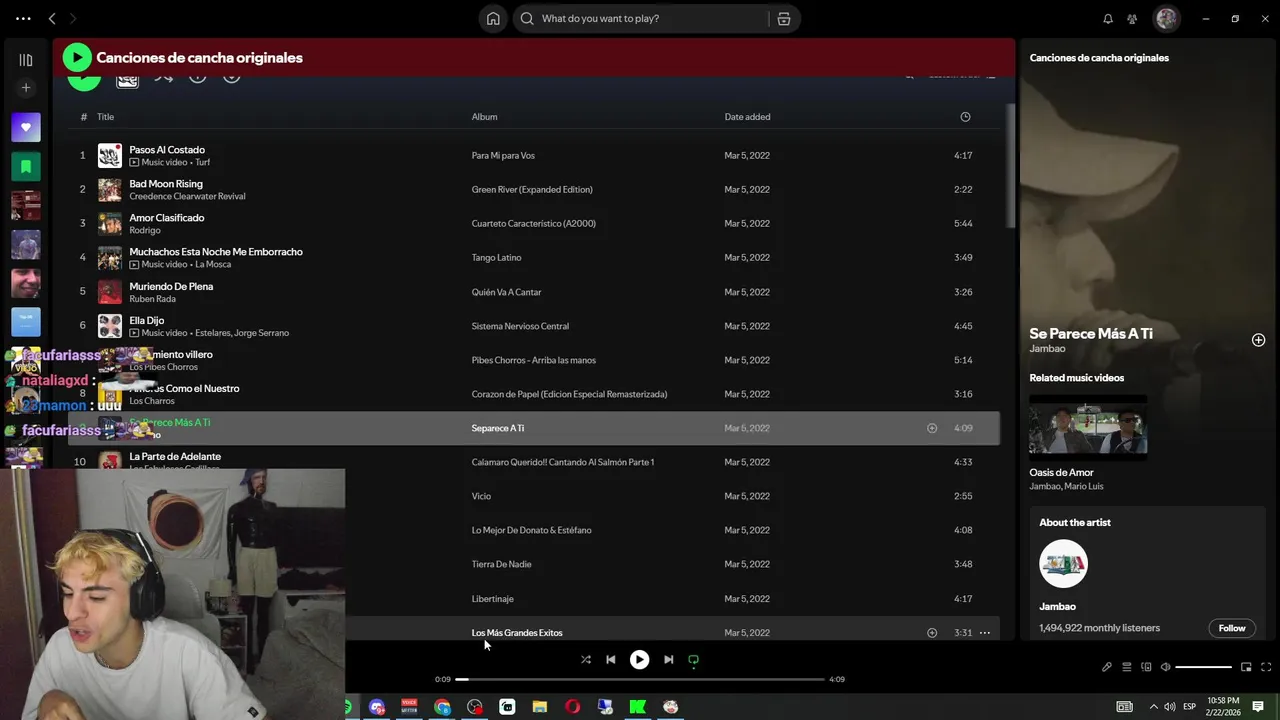Open the taskbar clock showing 10:58 PM
The width and height of the screenshot is (1280, 720).
1223,706
